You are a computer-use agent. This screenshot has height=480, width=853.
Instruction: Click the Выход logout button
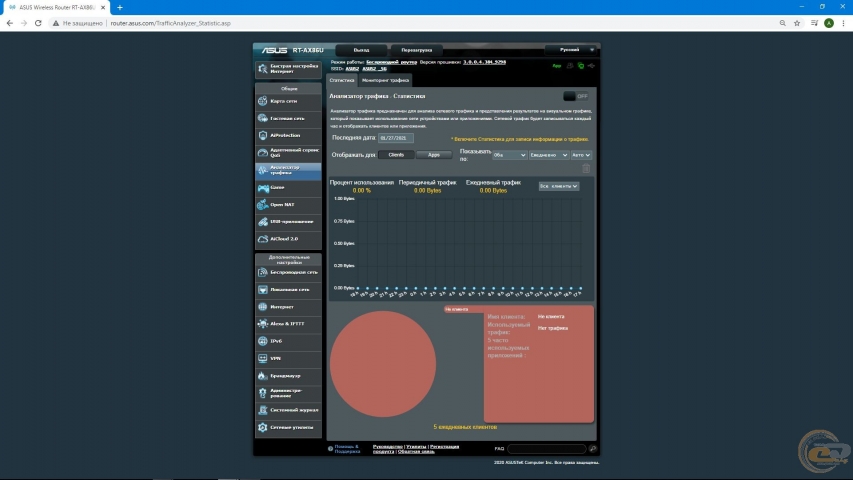pos(361,50)
